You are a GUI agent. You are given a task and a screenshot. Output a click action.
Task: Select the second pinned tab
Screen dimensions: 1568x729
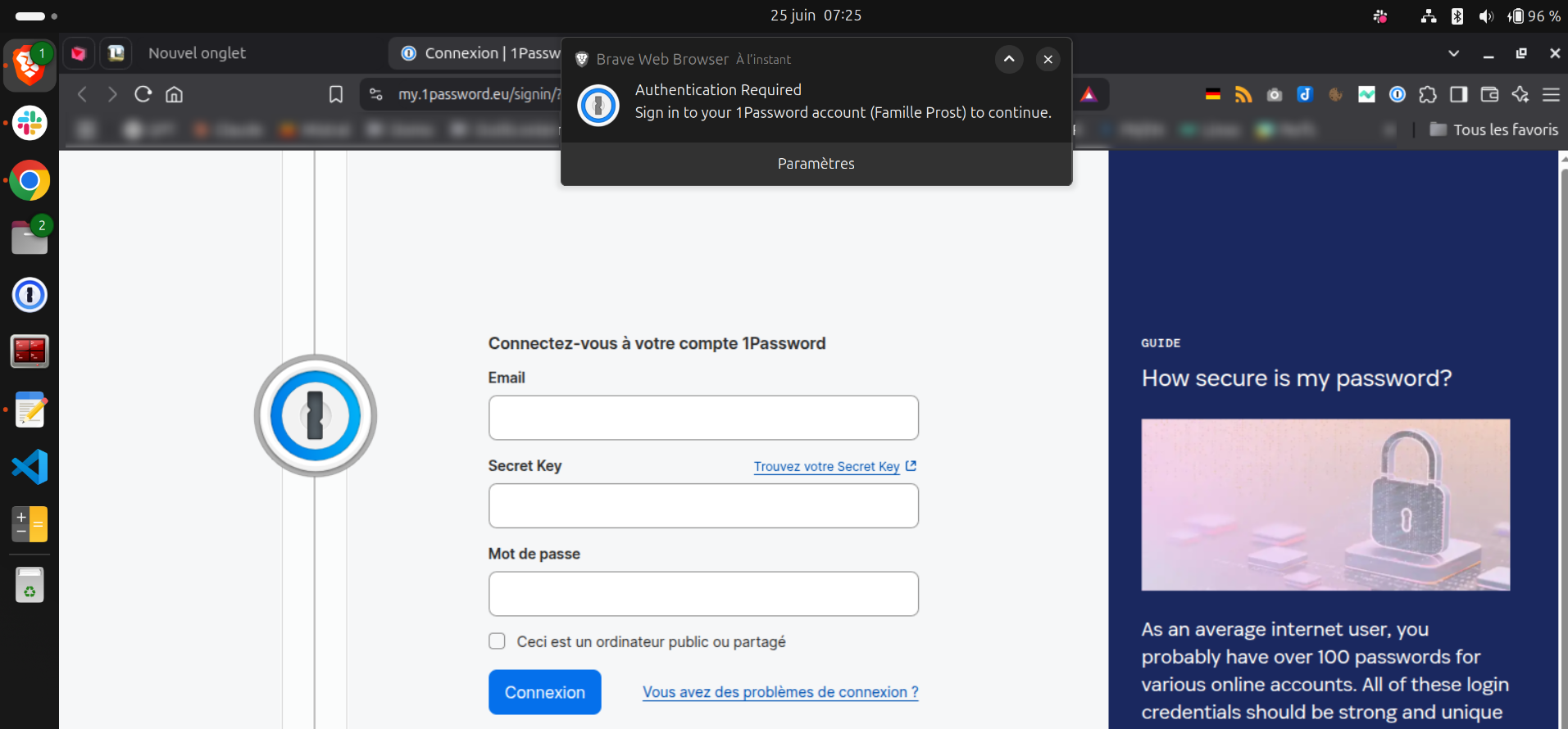pos(116,53)
